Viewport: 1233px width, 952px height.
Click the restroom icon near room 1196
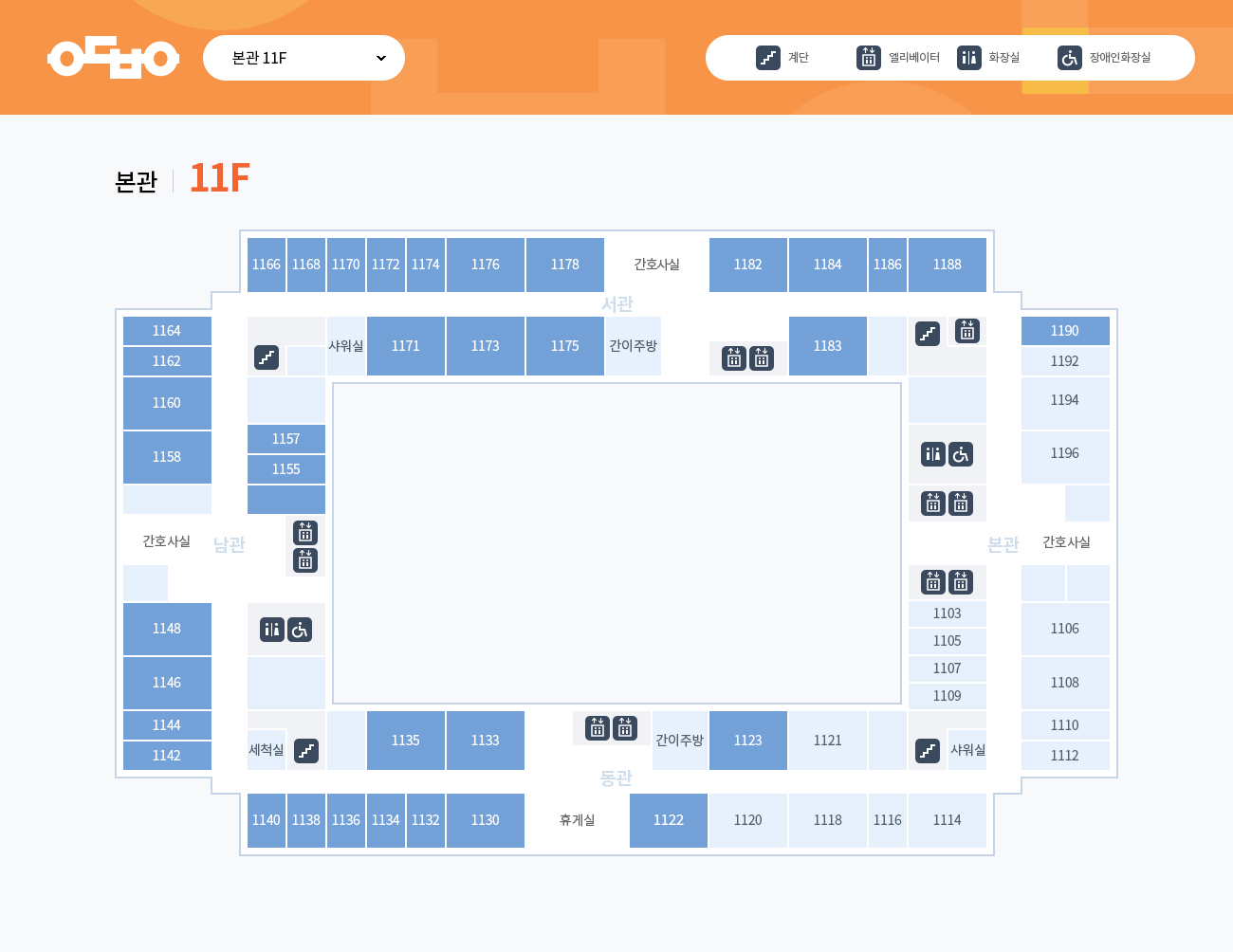tap(933, 454)
